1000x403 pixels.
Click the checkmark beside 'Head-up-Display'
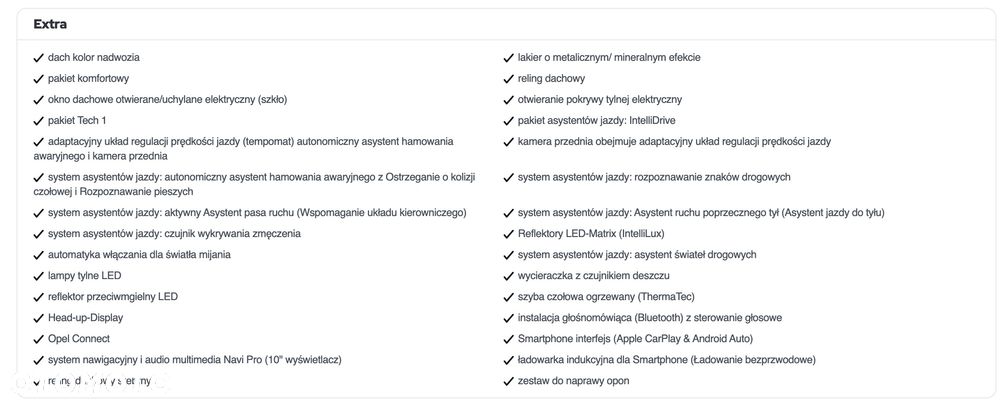coord(38,318)
